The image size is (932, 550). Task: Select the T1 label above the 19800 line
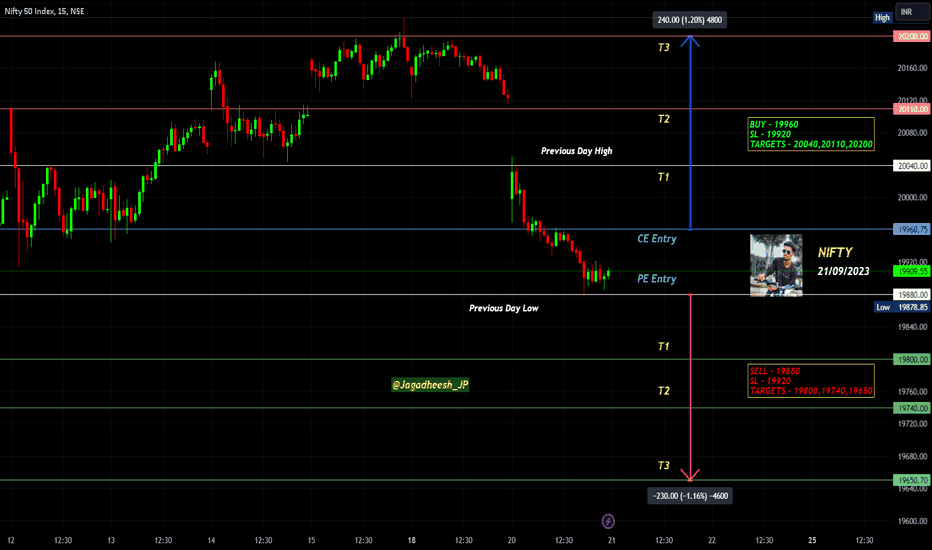coord(664,346)
